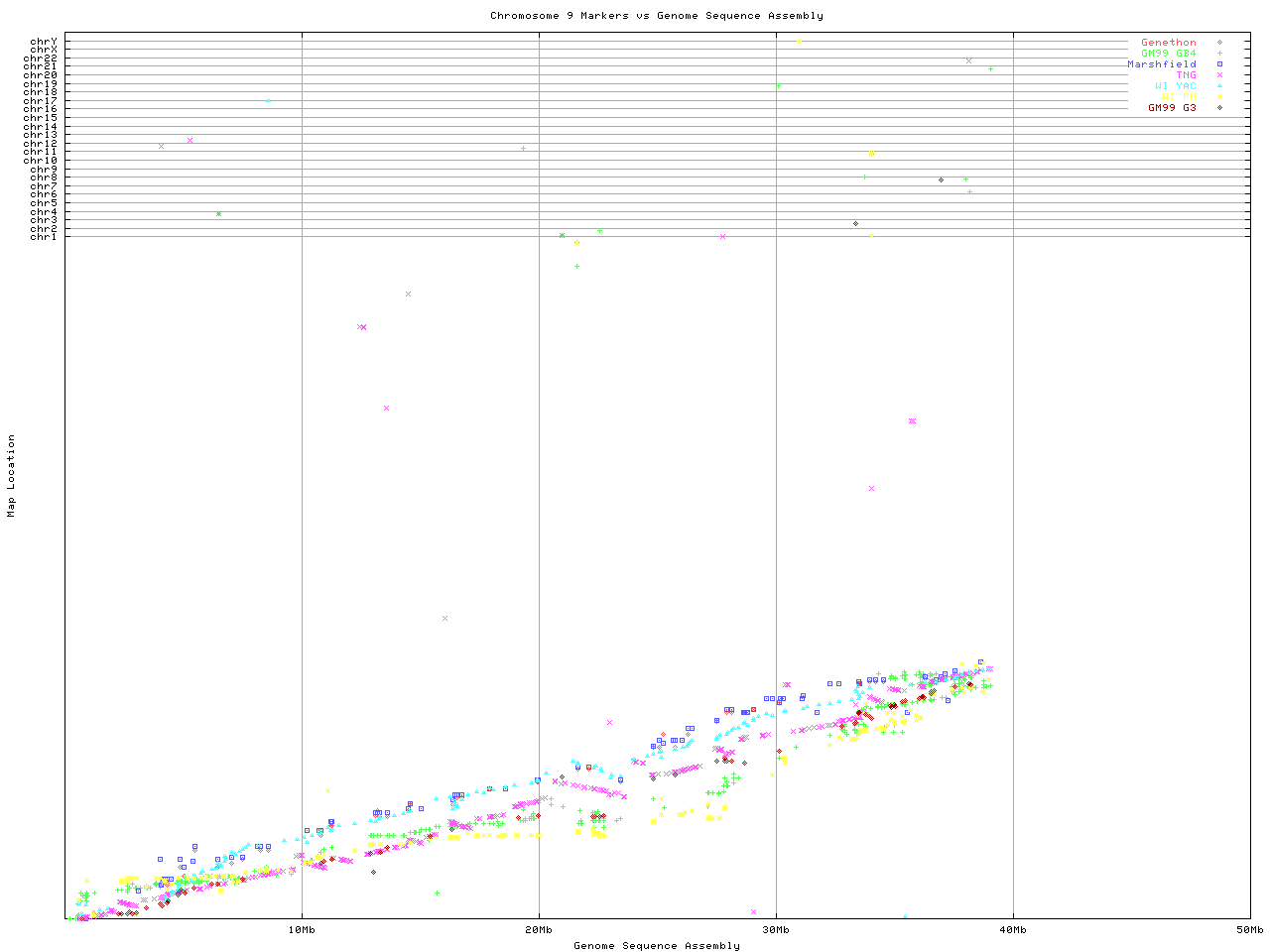This screenshot has height=952, width=1270.
Task: Click the 20Mb x-axis tick label
Action: [539, 930]
